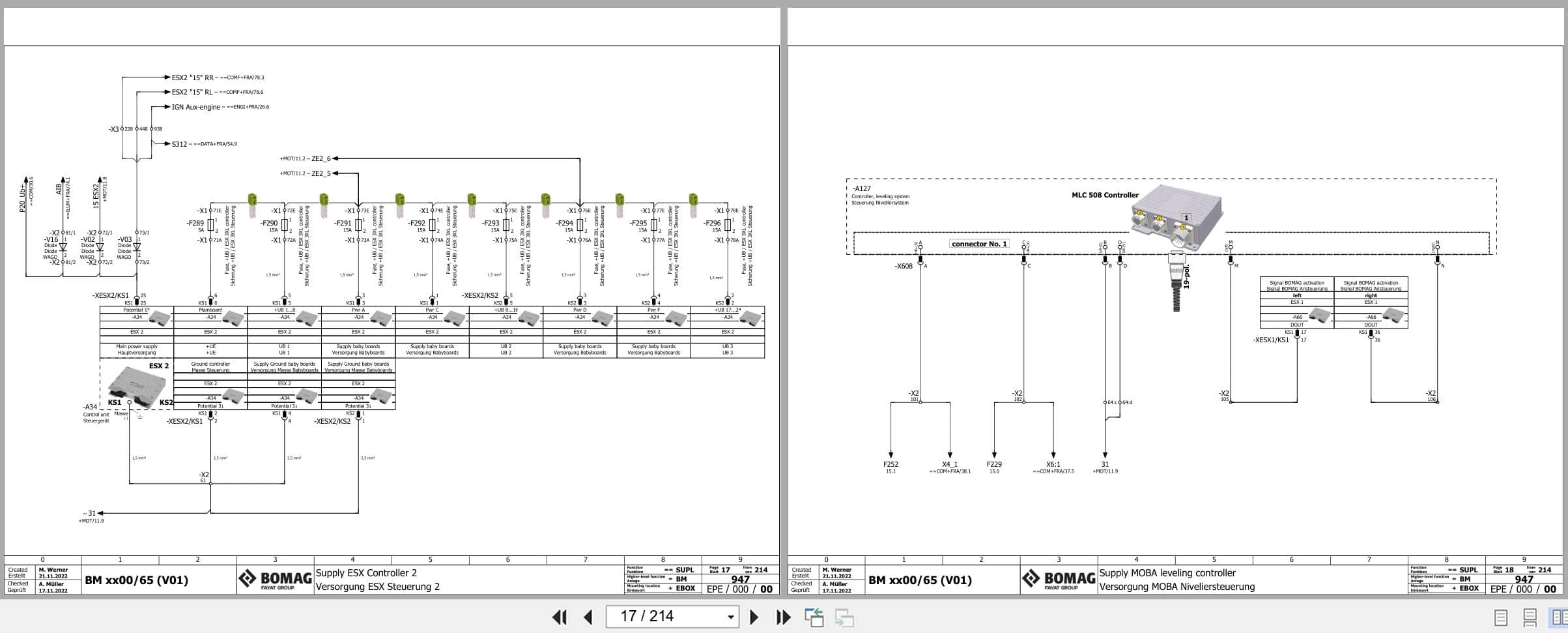Click the fuse label '-F294'

[564, 223]
